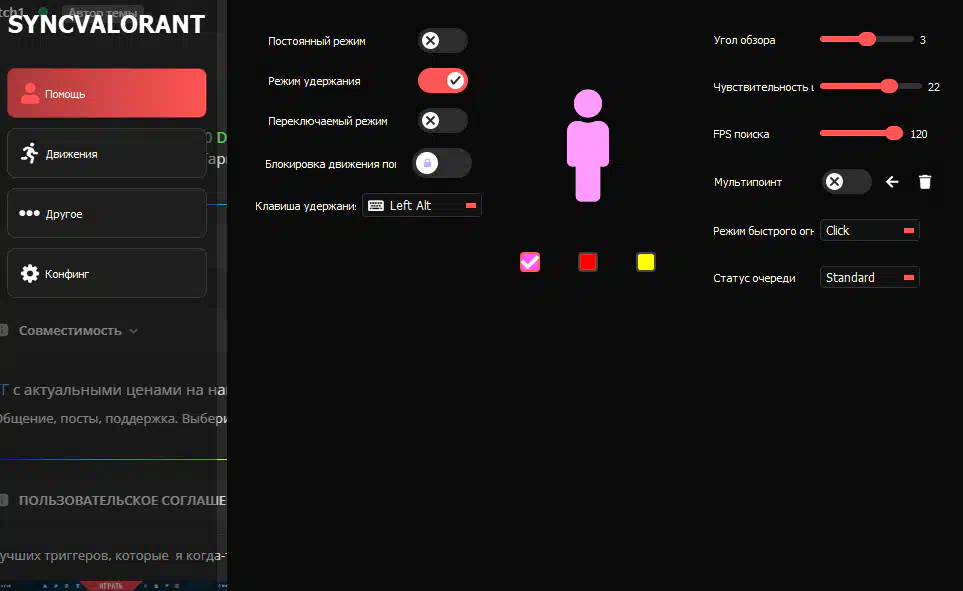Toggle the Блокировка движения lock switch
Screen dimensions: 963x591
pos(441,163)
